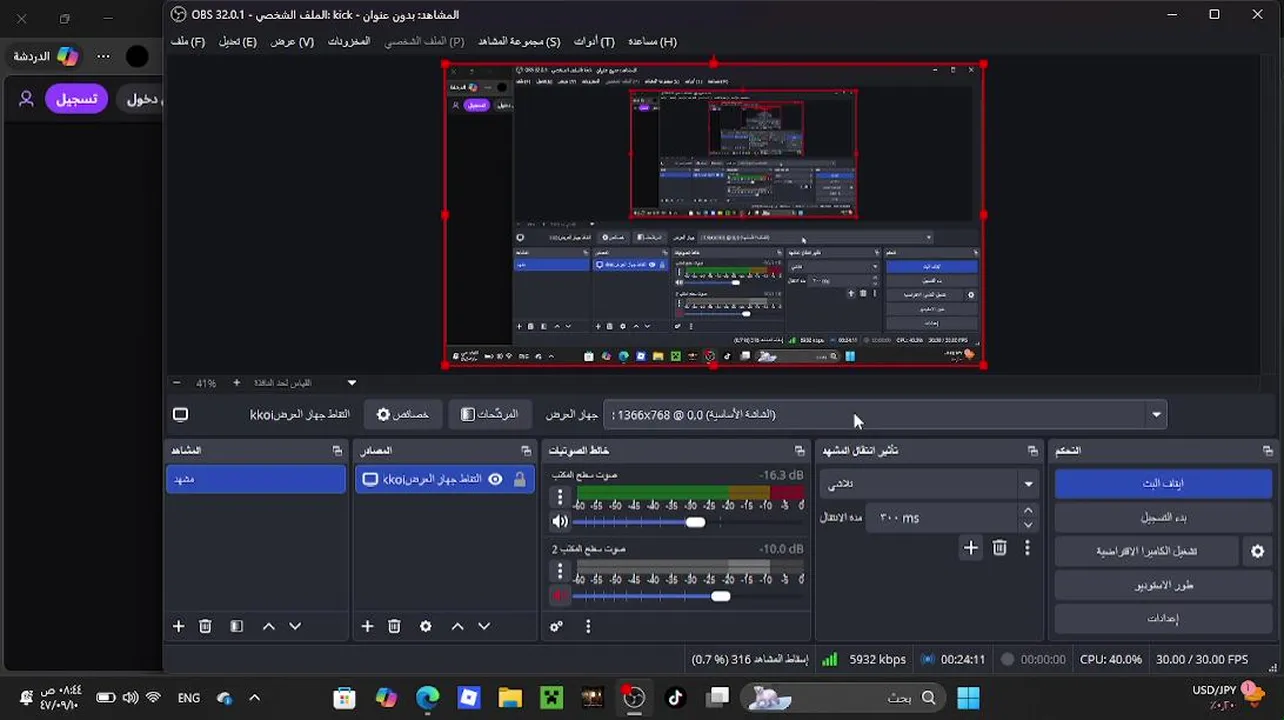Open the Tools (T) menu

click(594, 41)
